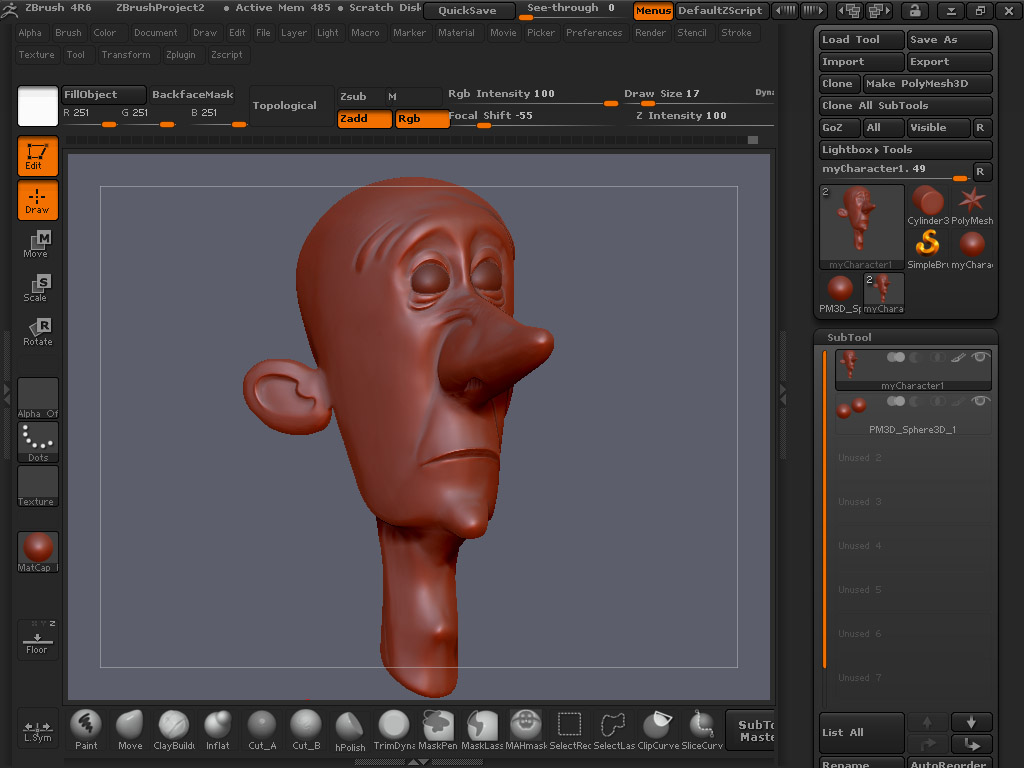Select the TrimDynamic brush
1024x768 pixels.
pyautogui.click(x=394, y=729)
